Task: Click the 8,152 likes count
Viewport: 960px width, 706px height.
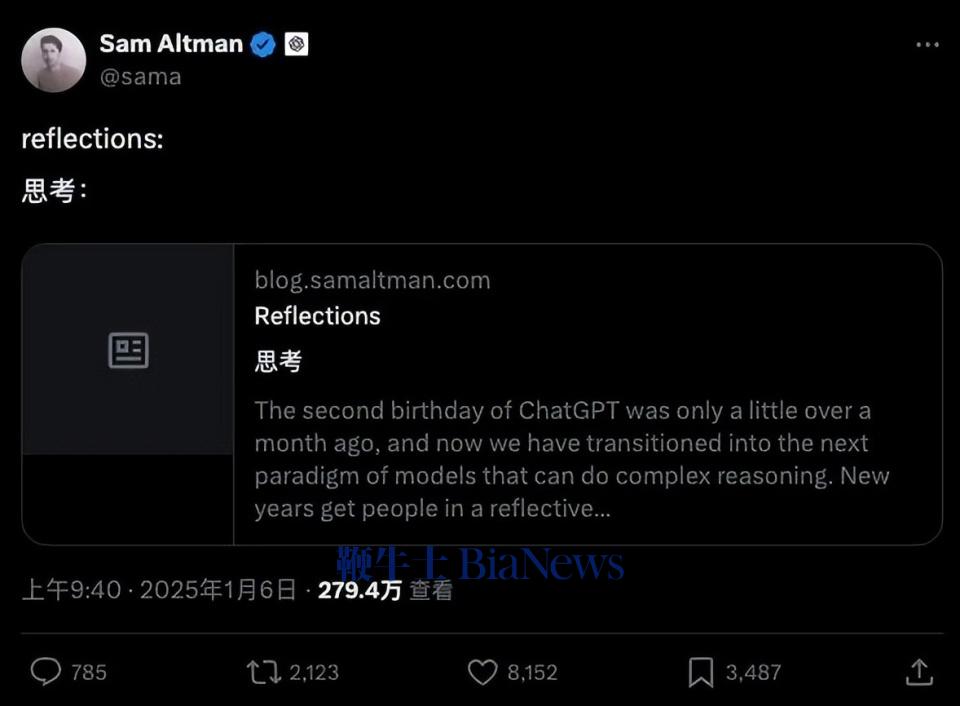Action: click(533, 672)
